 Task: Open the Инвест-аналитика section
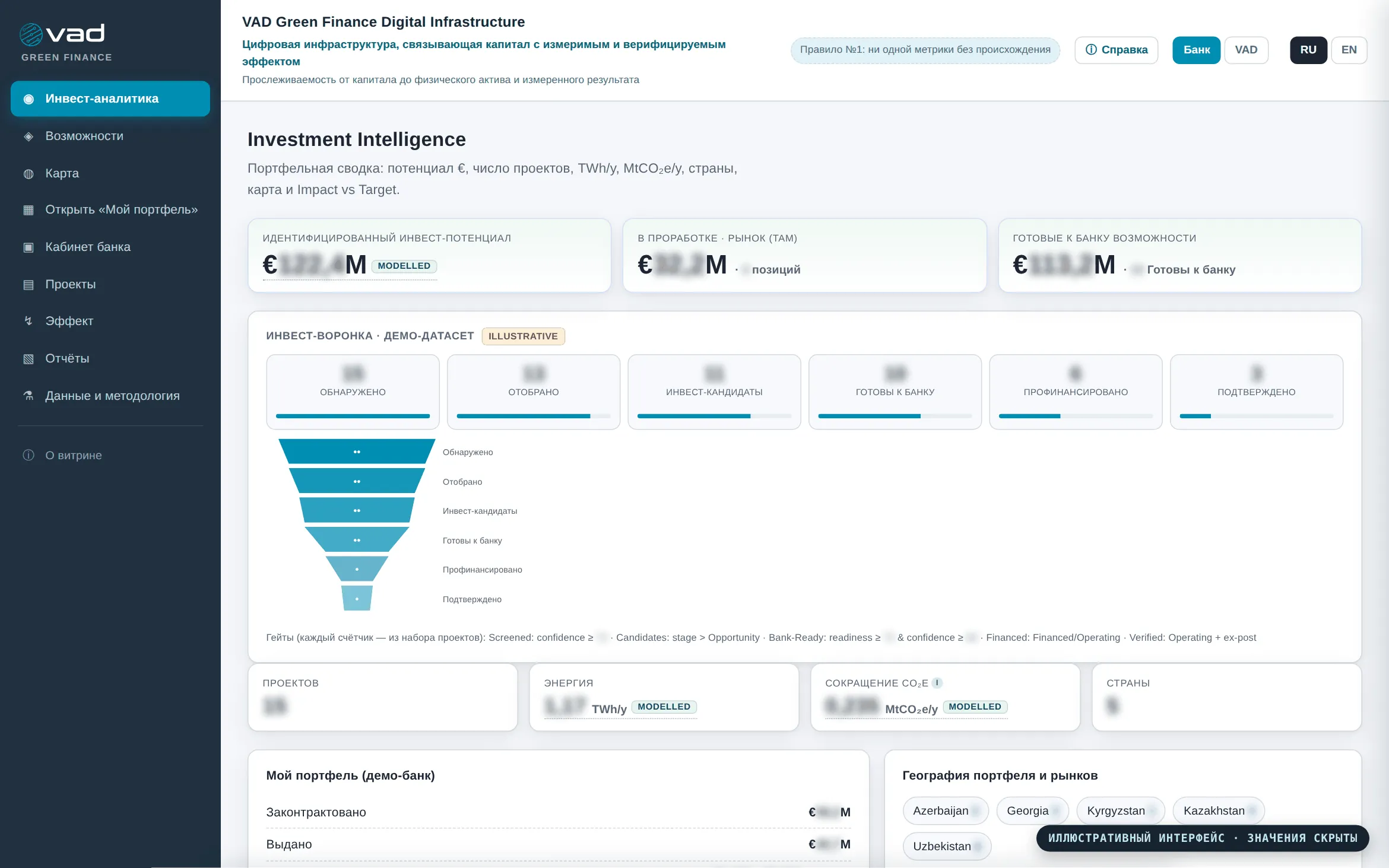110,98
